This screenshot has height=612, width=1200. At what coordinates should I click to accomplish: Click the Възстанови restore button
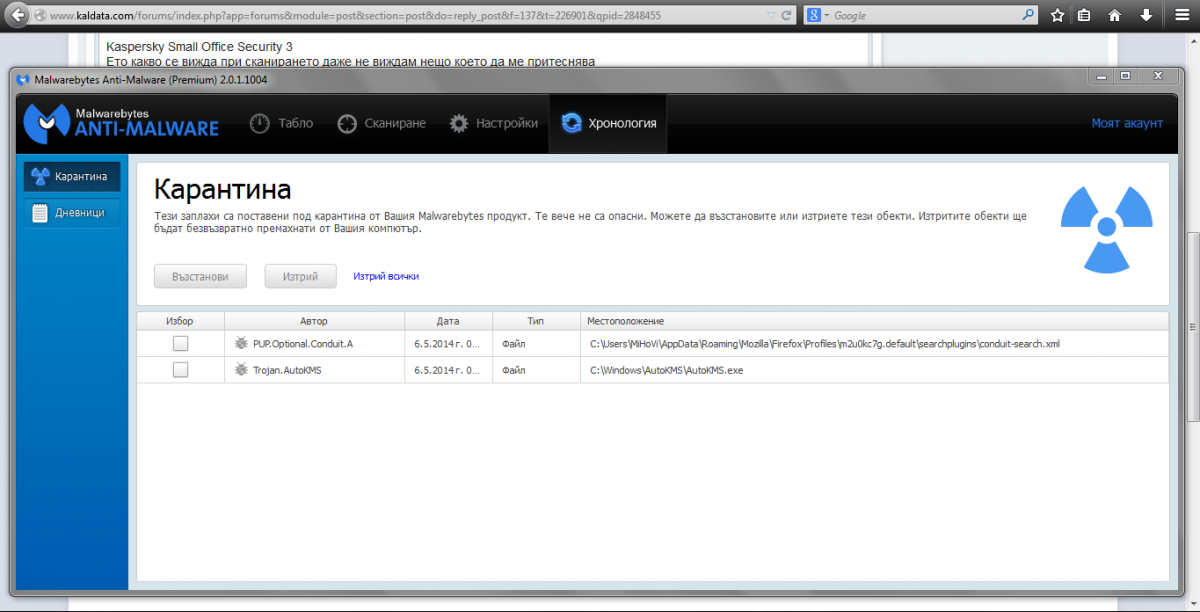coord(200,276)
